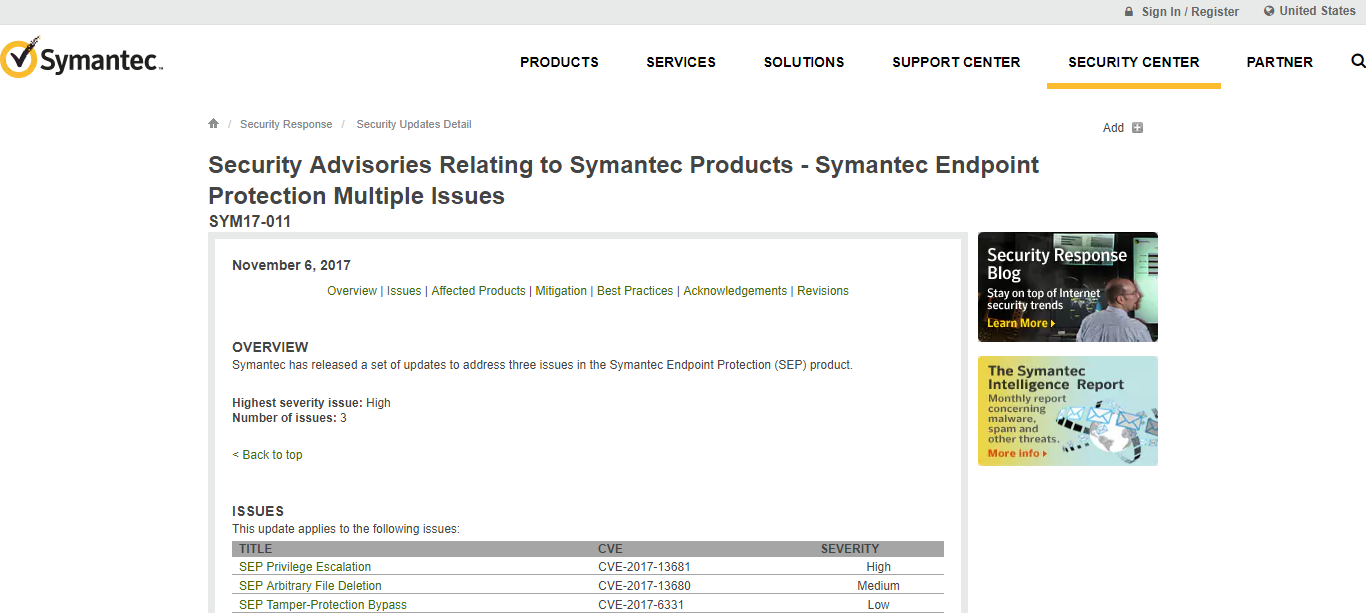Open the search magnifier icon
Viewport: 1366px width, 613px height.
pyautogui.click(x=1357, y=61)
